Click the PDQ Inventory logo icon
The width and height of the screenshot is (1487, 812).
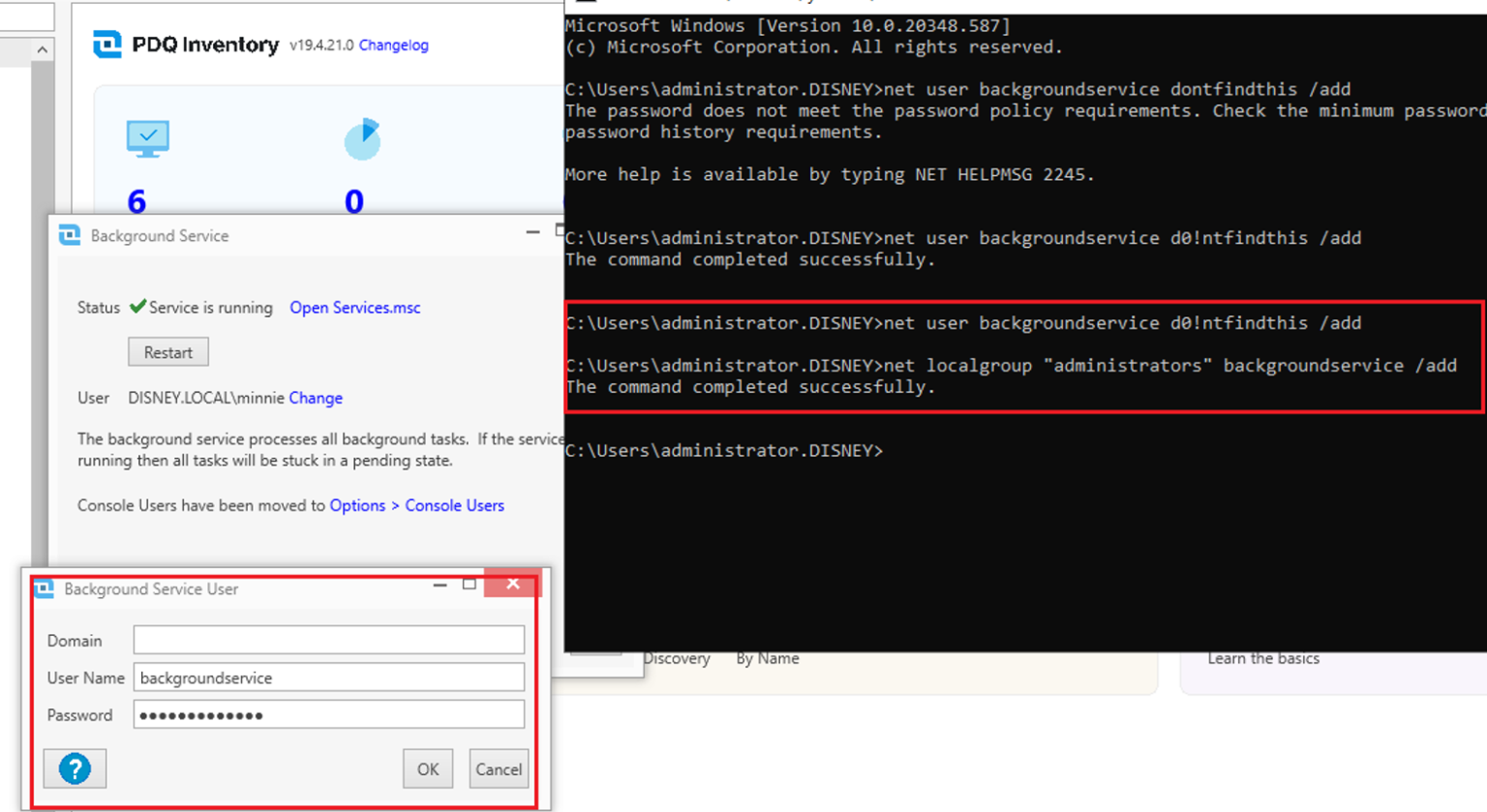(x=108, y=45)
